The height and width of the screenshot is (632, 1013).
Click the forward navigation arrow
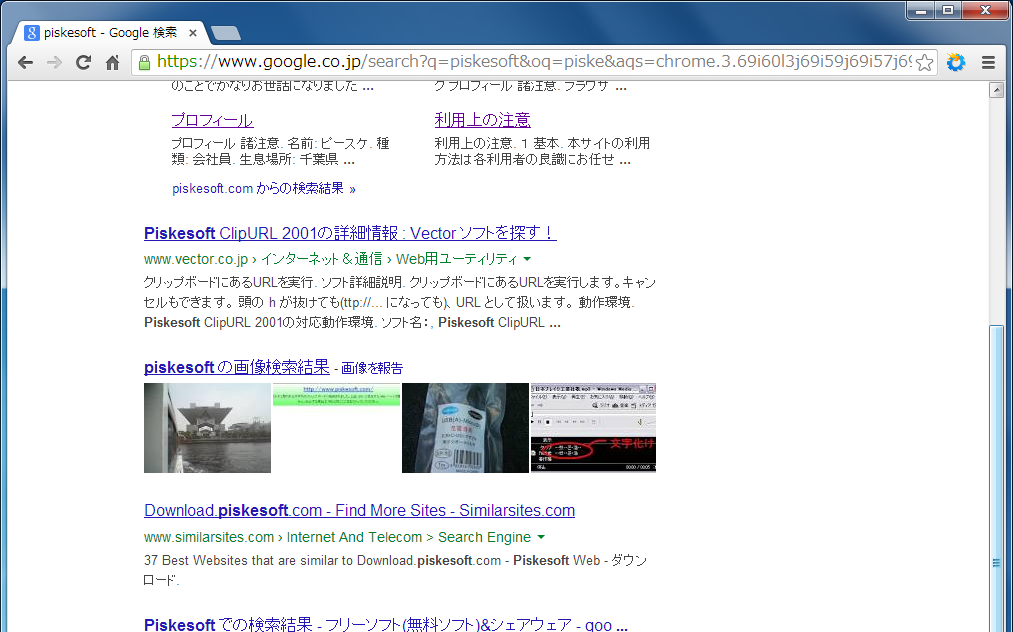tap(54, 63)
